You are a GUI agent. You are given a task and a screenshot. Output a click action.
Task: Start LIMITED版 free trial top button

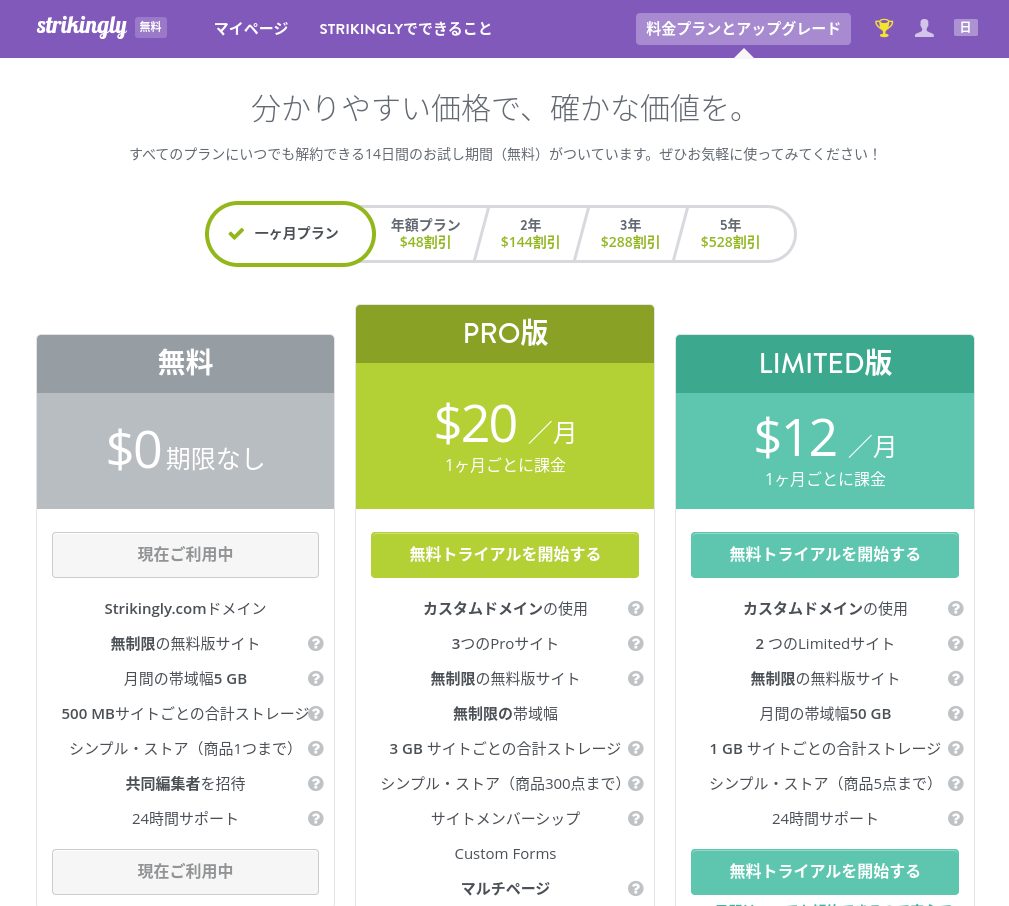click(825, 555)
